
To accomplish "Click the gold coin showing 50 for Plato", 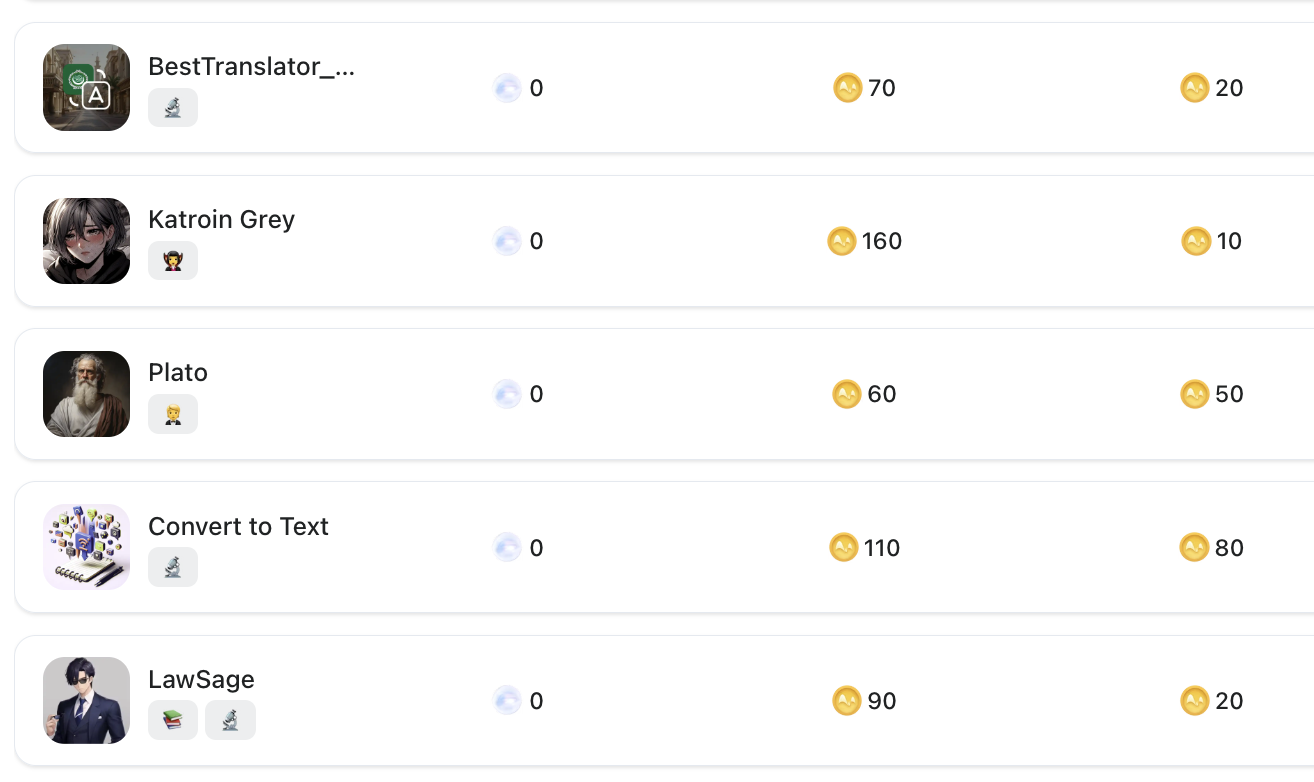I will pyautogui.click(x=1195, y=394).
